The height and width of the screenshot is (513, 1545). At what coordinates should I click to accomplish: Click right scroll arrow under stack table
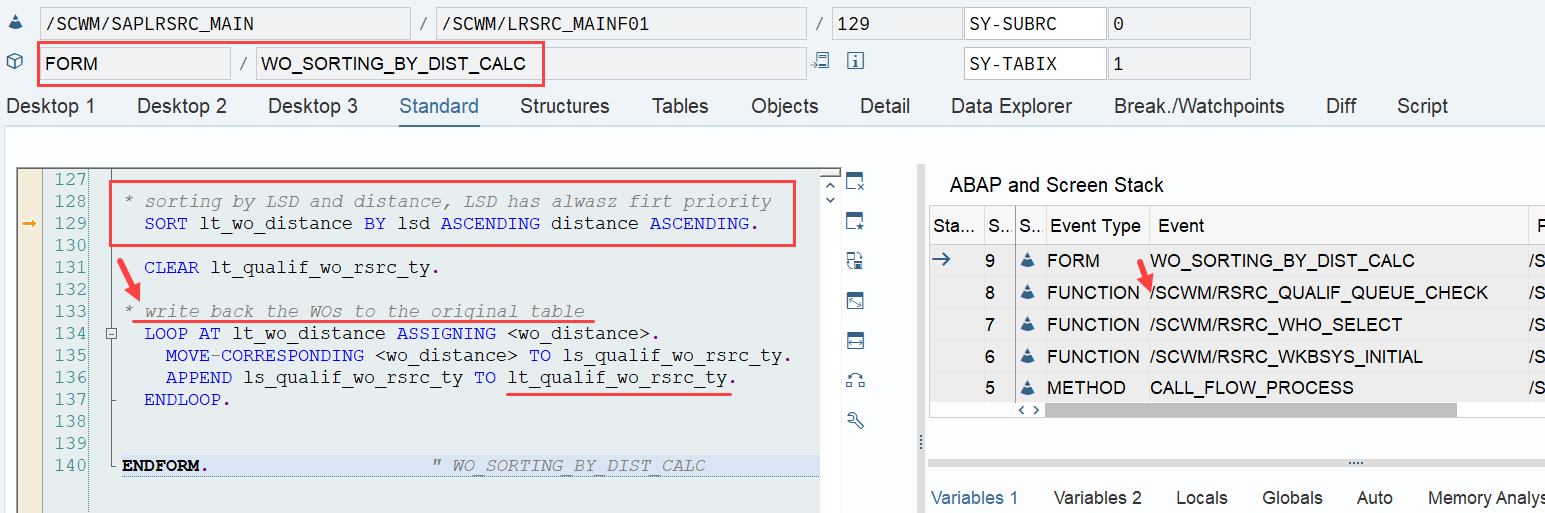tap(1034, 410)
